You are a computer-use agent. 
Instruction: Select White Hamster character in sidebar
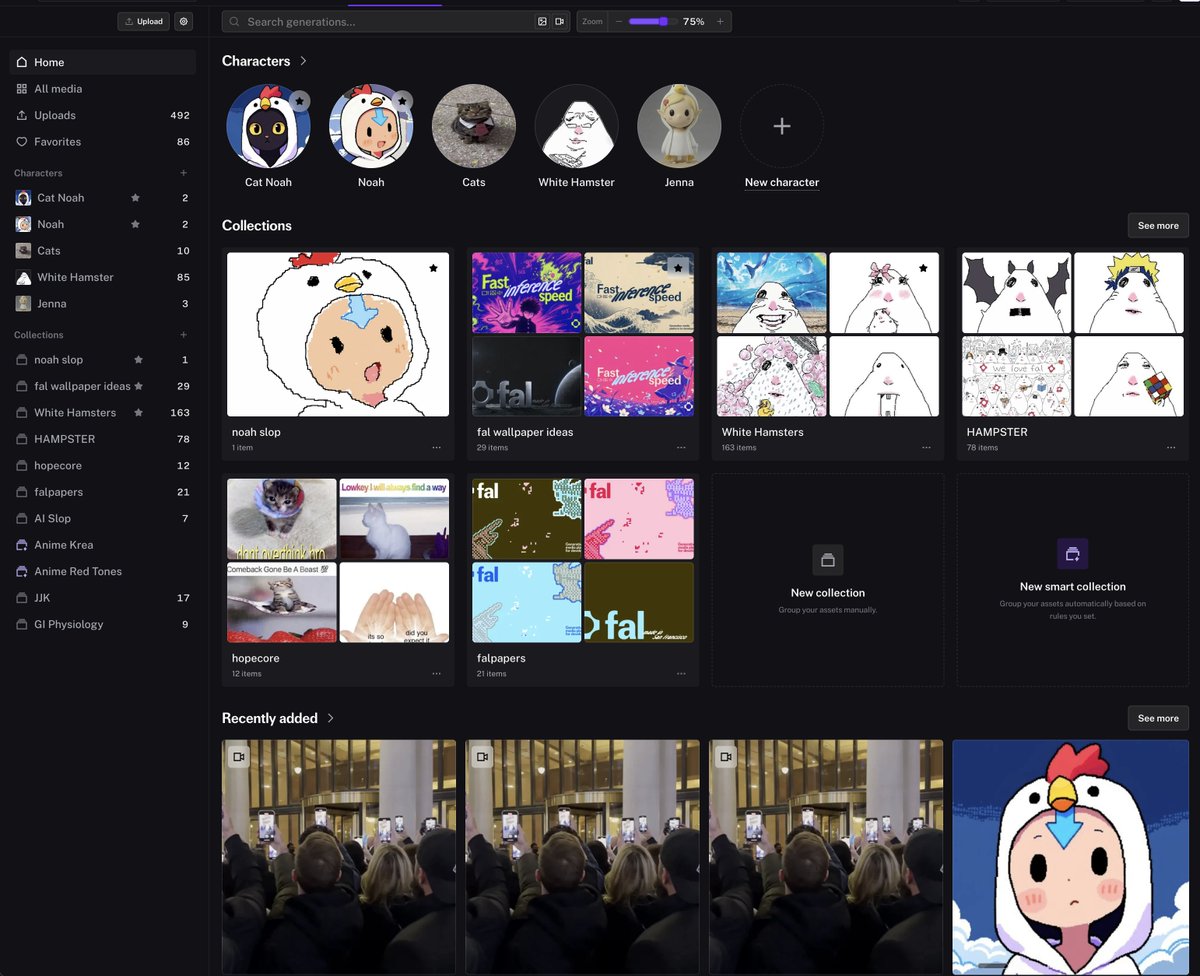pos(102,277)
